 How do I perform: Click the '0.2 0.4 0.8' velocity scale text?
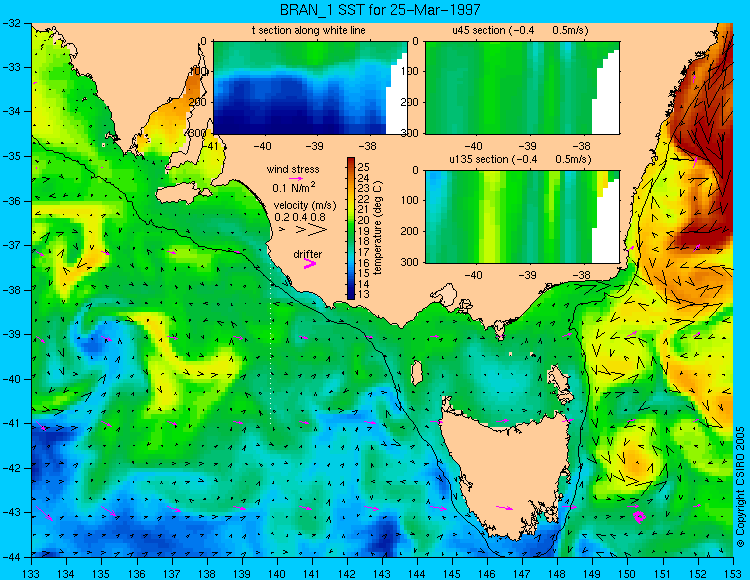300,217
